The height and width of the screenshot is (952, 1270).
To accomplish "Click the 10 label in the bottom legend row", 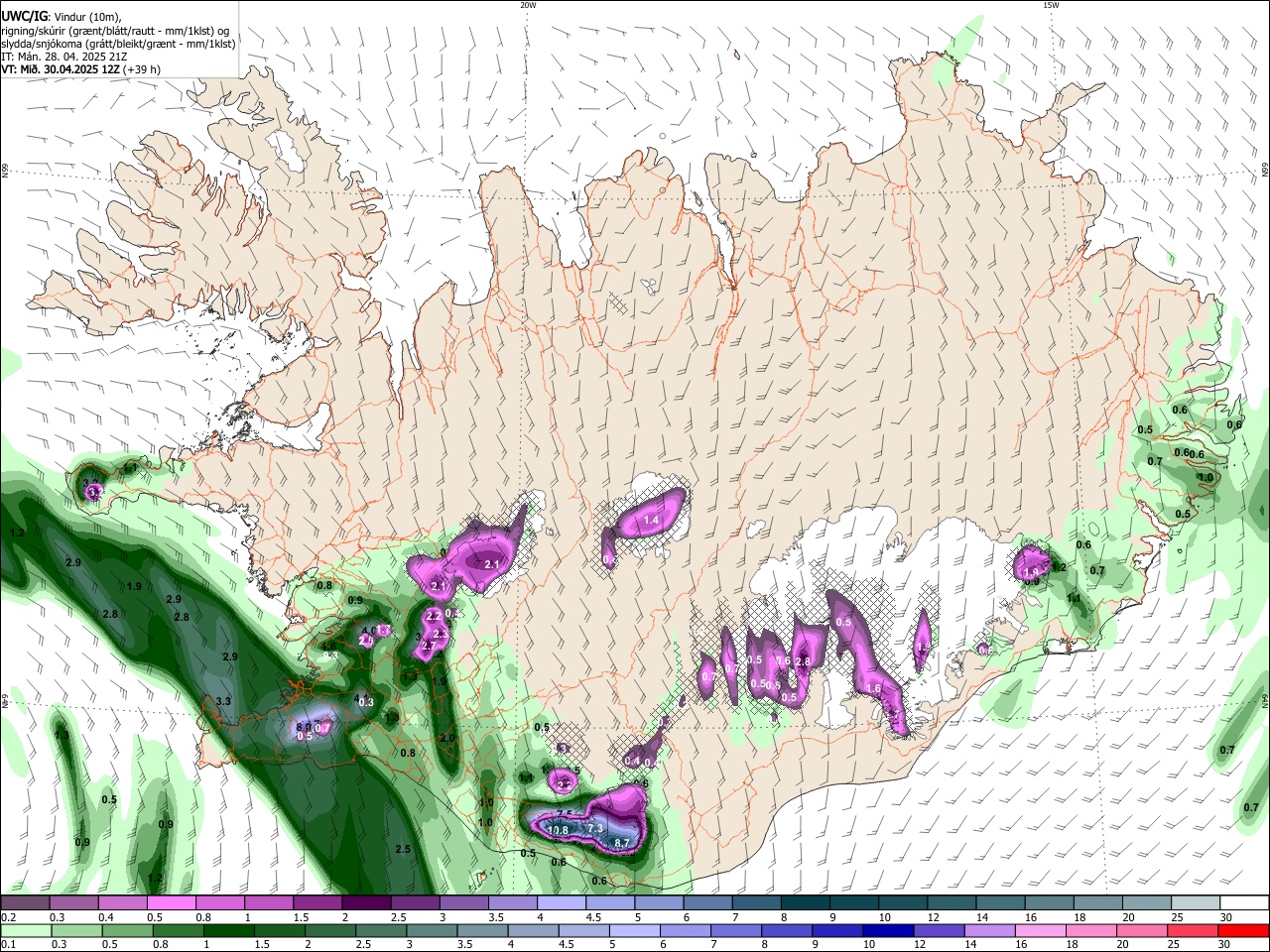I will tap(869, 944).
